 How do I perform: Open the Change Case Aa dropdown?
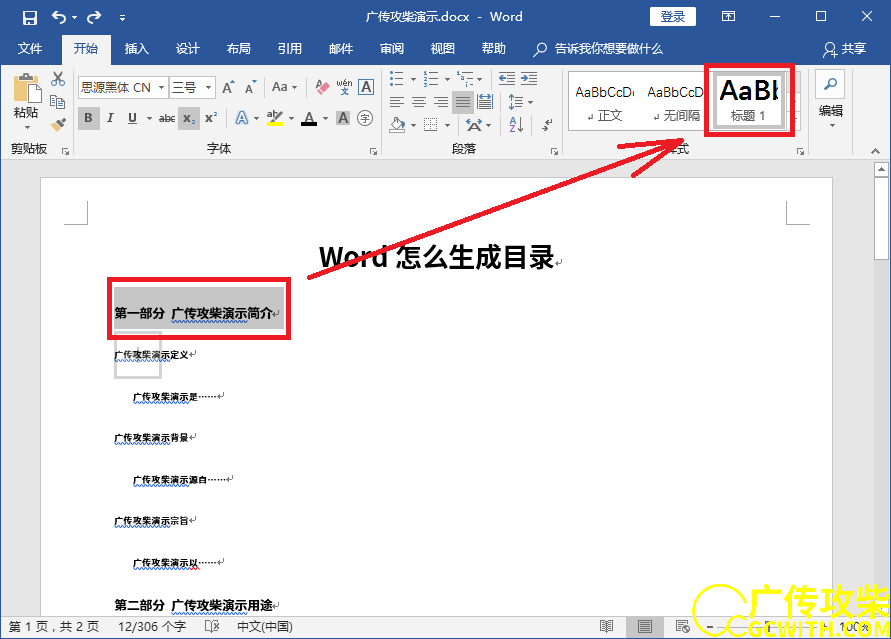[x=284, y=87]
